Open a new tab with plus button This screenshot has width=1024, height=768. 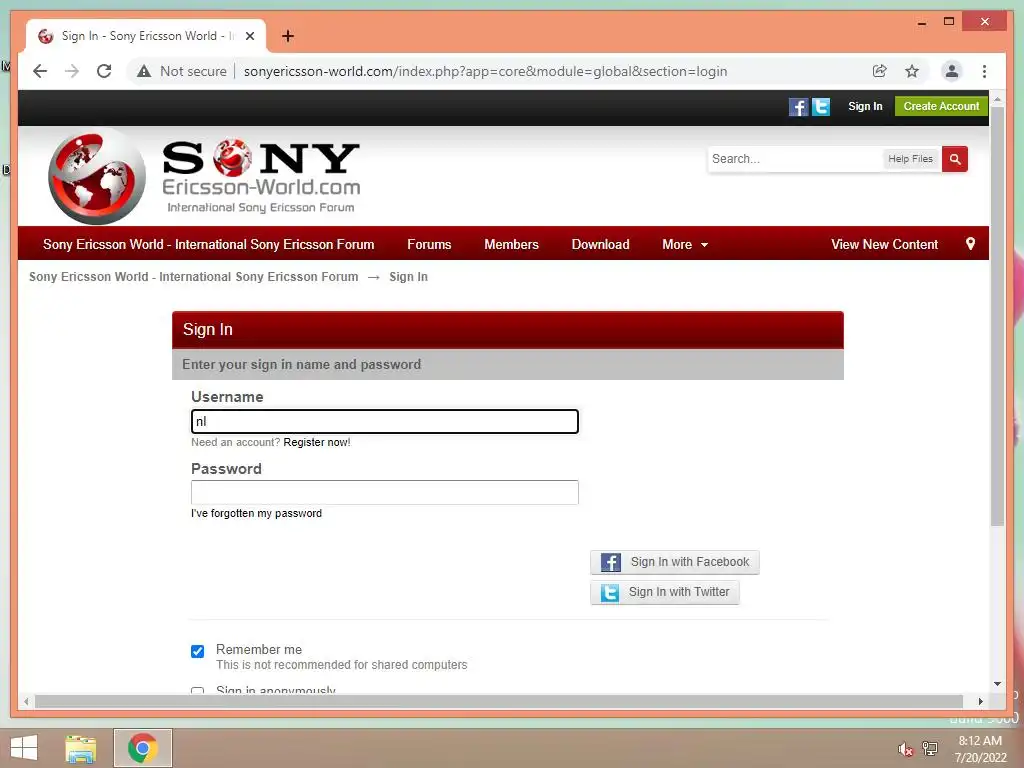(x=287, y=36)
